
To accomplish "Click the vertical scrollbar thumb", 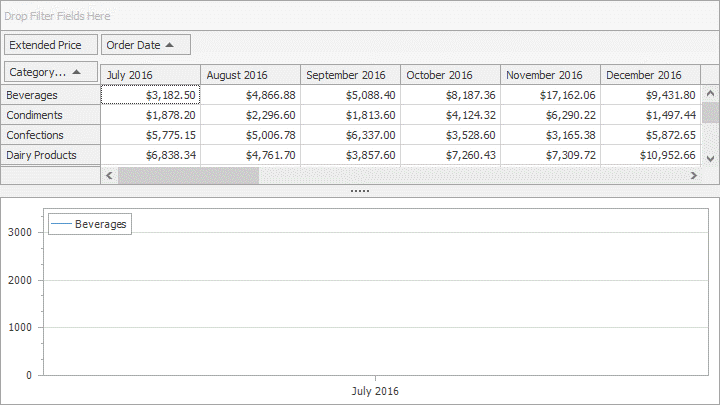I will pos(710,112).
